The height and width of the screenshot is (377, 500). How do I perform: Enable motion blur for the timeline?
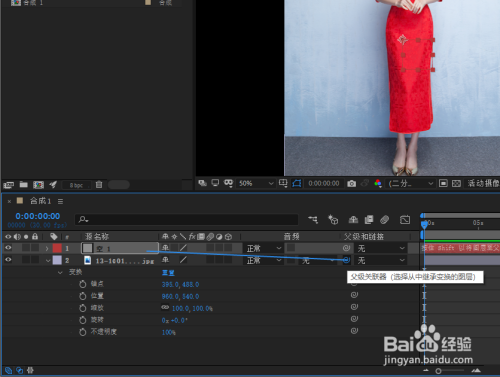pos(384,220)
